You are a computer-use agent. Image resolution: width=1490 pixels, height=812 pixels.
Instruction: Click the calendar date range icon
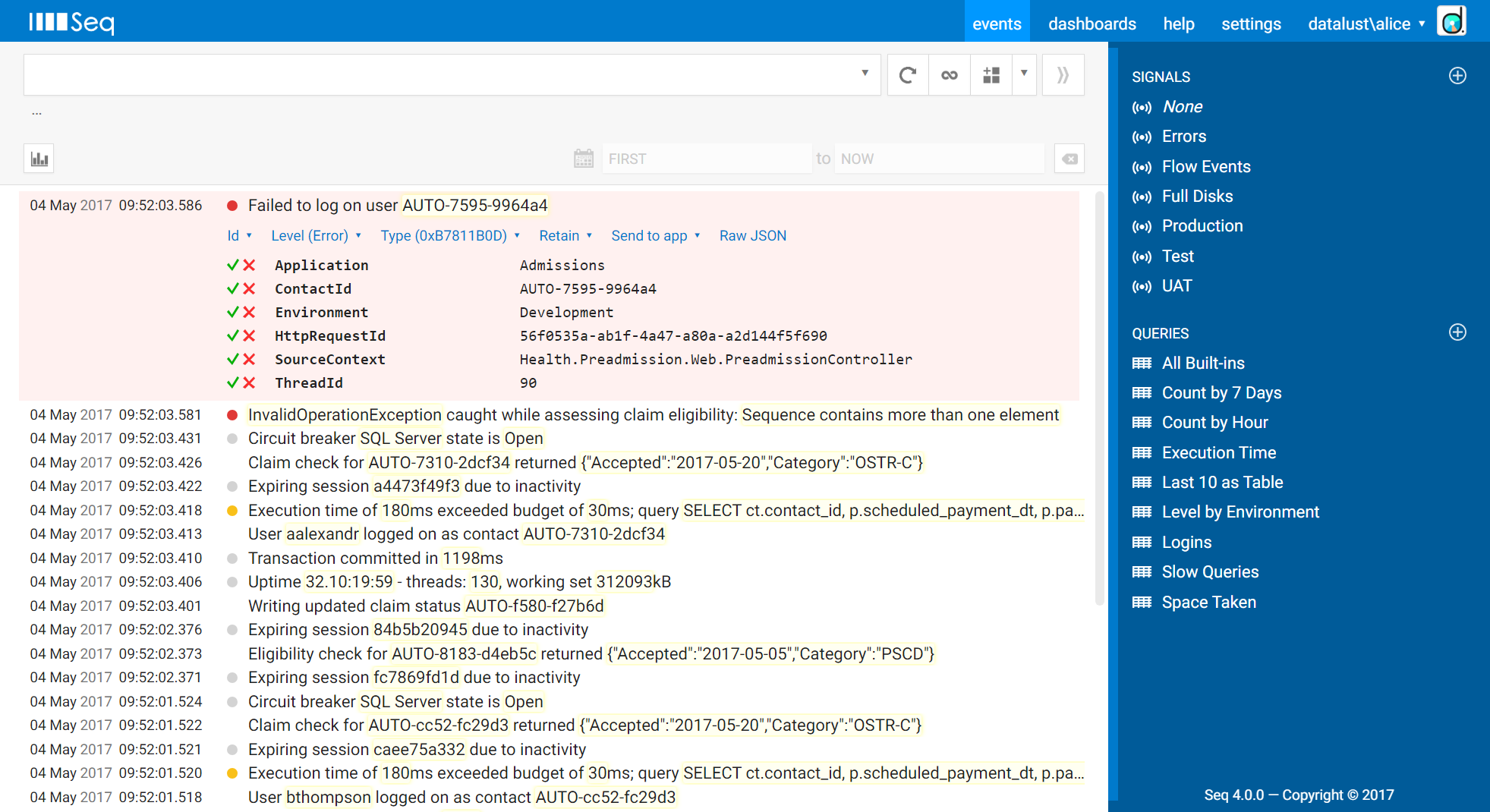pyautogui.click(x=584, y=159)
